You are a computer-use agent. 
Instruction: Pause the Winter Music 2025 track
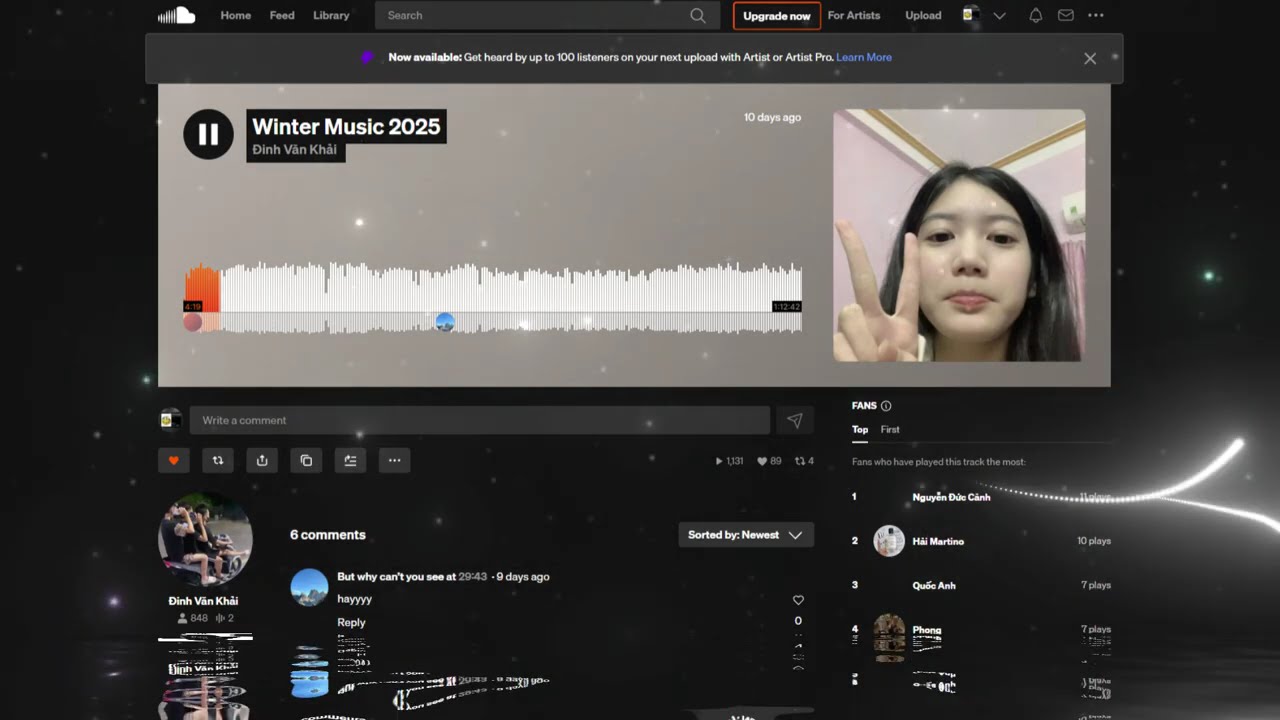tap(208, 134)
